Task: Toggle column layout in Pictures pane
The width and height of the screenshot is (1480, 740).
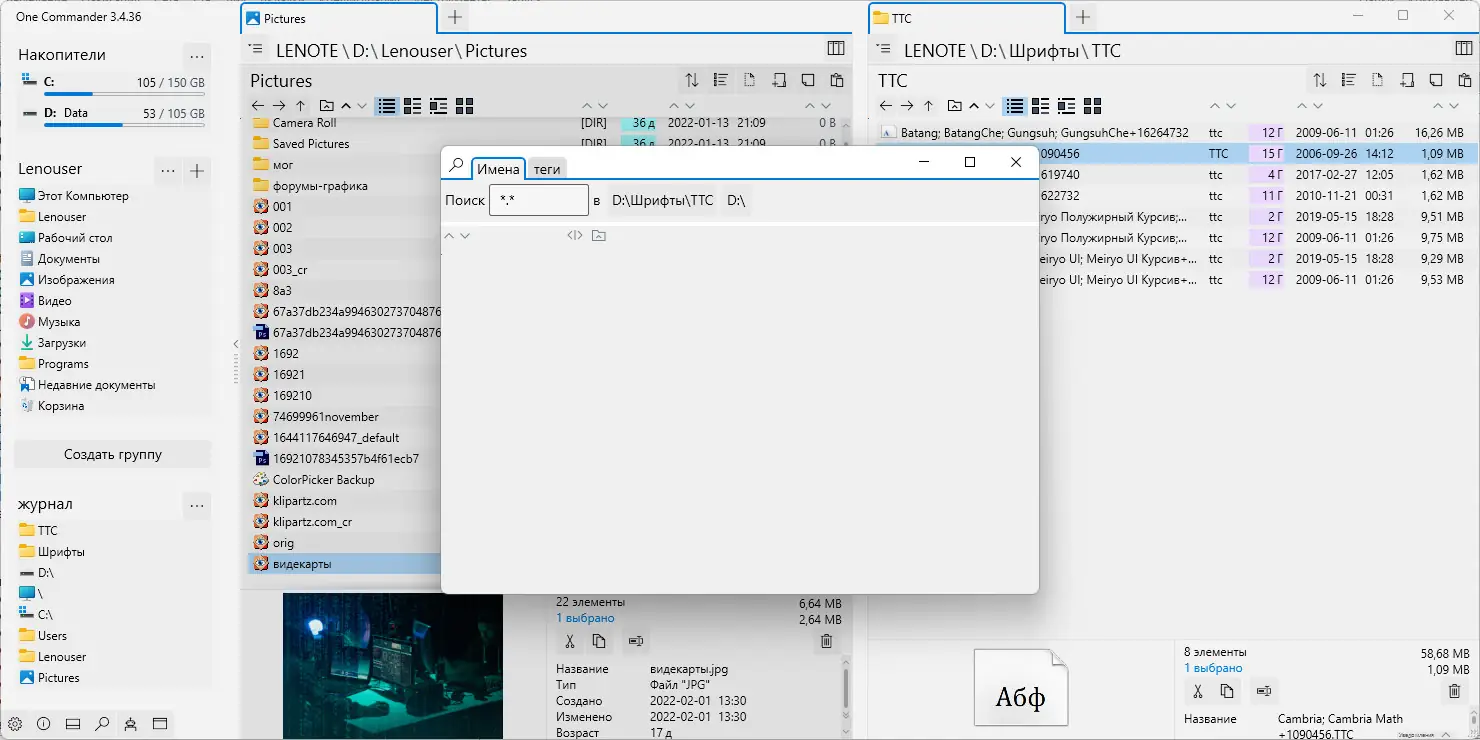Action: [x=836, y=48]
